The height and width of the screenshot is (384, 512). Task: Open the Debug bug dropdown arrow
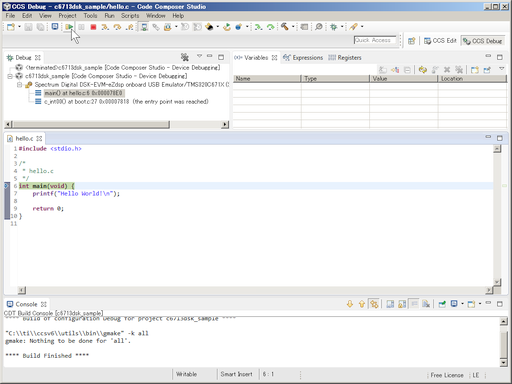click(342, 27)
